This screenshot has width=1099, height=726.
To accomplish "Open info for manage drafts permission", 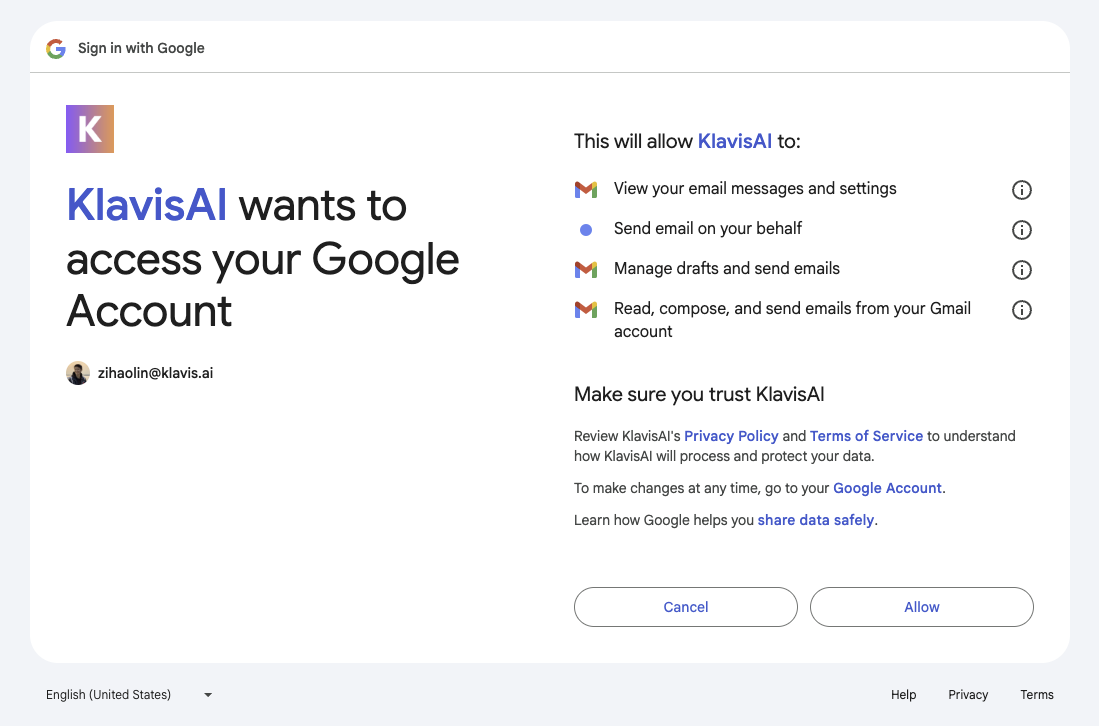I will [1021, 270].
